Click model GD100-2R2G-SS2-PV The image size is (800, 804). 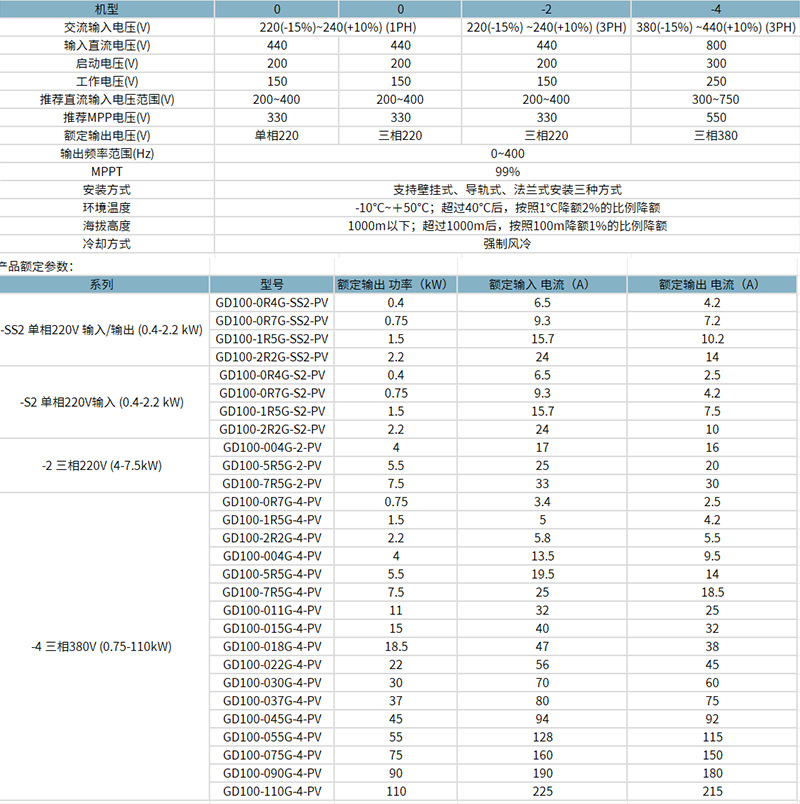click(x=272, y=357)
